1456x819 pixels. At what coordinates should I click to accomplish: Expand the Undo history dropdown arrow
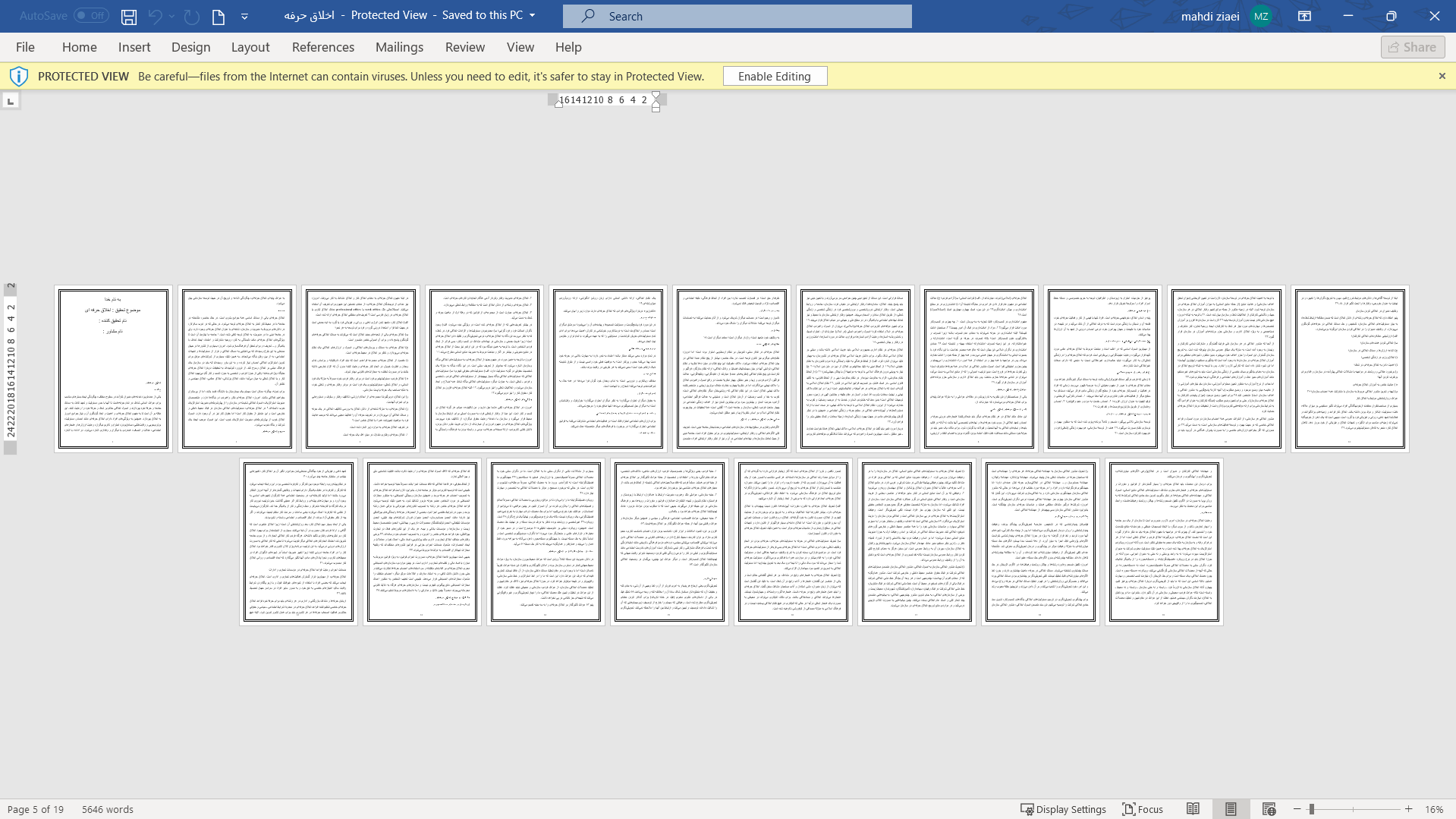(x=172, y=16)
